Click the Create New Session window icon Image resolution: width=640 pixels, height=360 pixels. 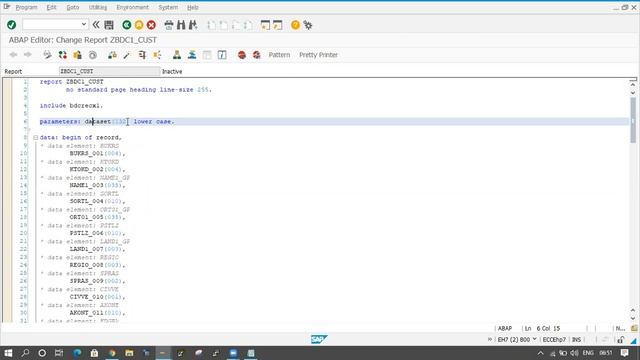(265, 25)
